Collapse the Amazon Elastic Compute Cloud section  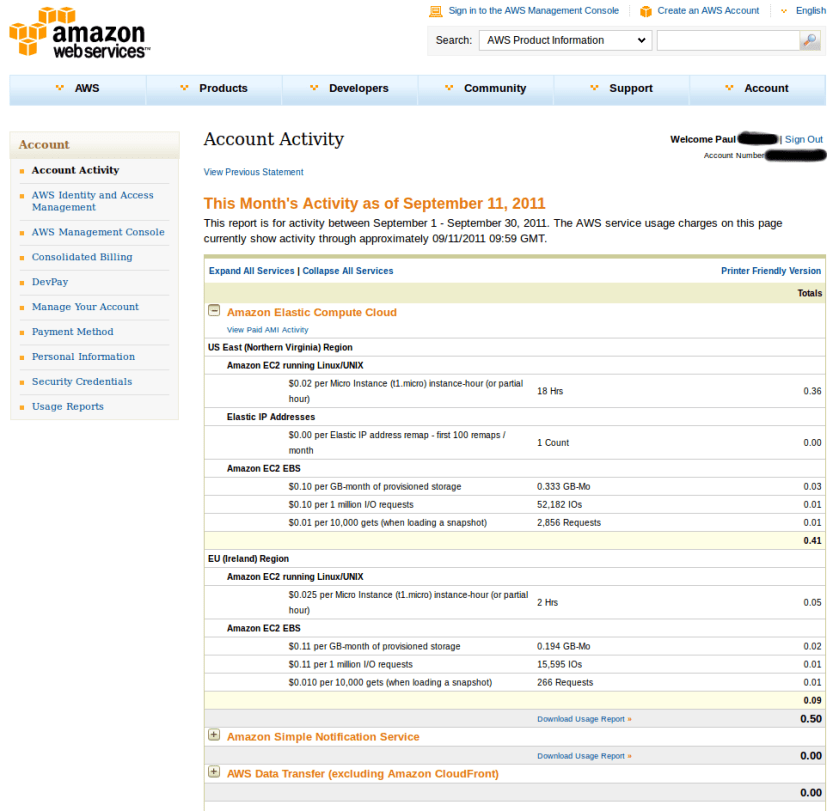214,311
